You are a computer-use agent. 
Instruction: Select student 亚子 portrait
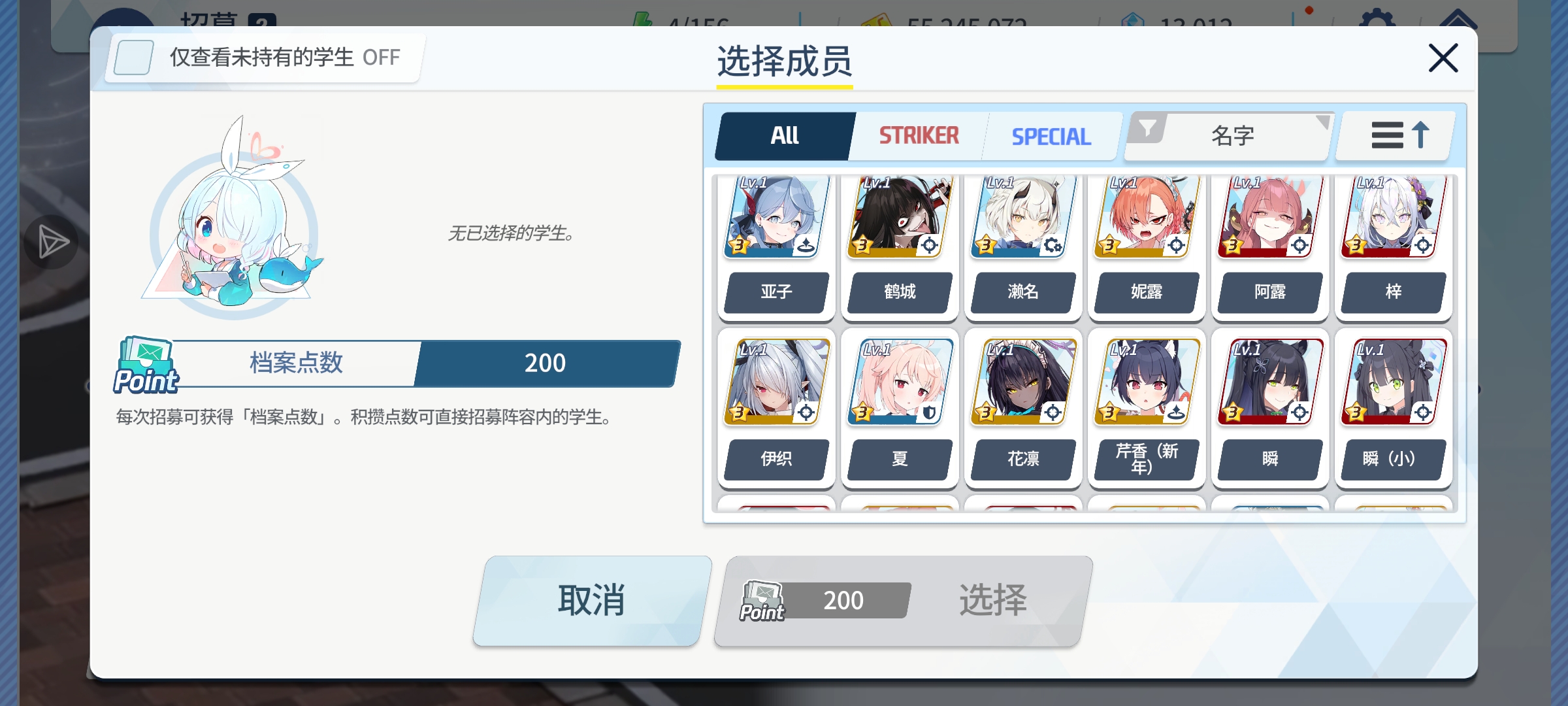pyautogui.click(x=776, y=216)
